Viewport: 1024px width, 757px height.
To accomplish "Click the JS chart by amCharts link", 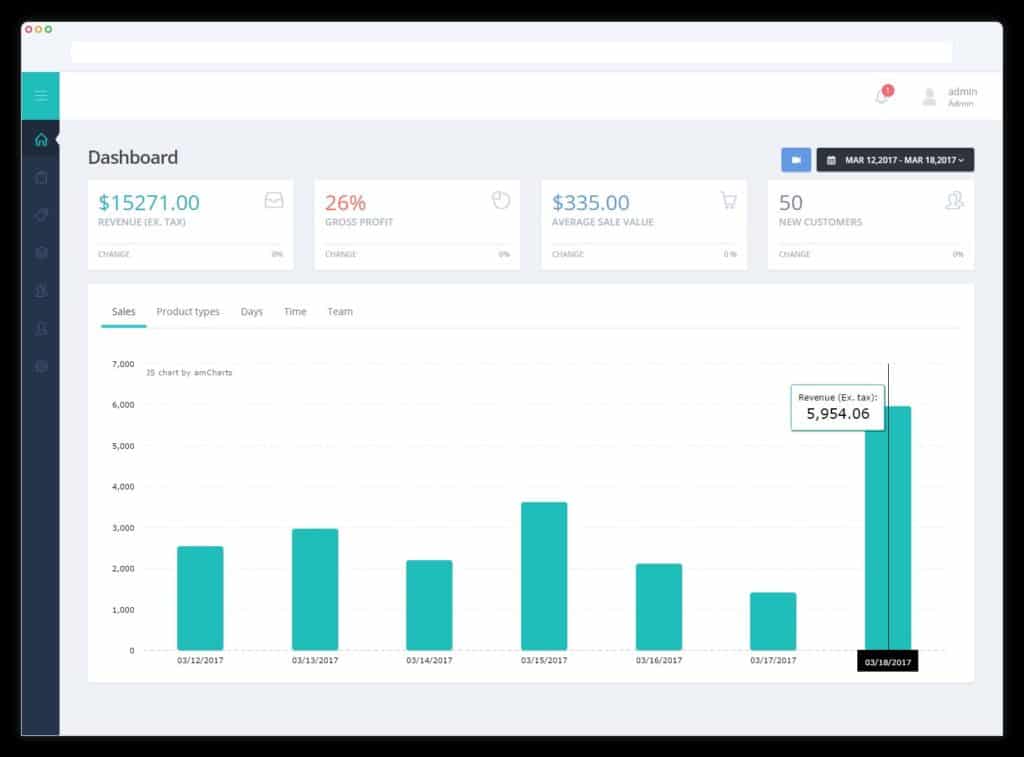I will tap(189, 372).
